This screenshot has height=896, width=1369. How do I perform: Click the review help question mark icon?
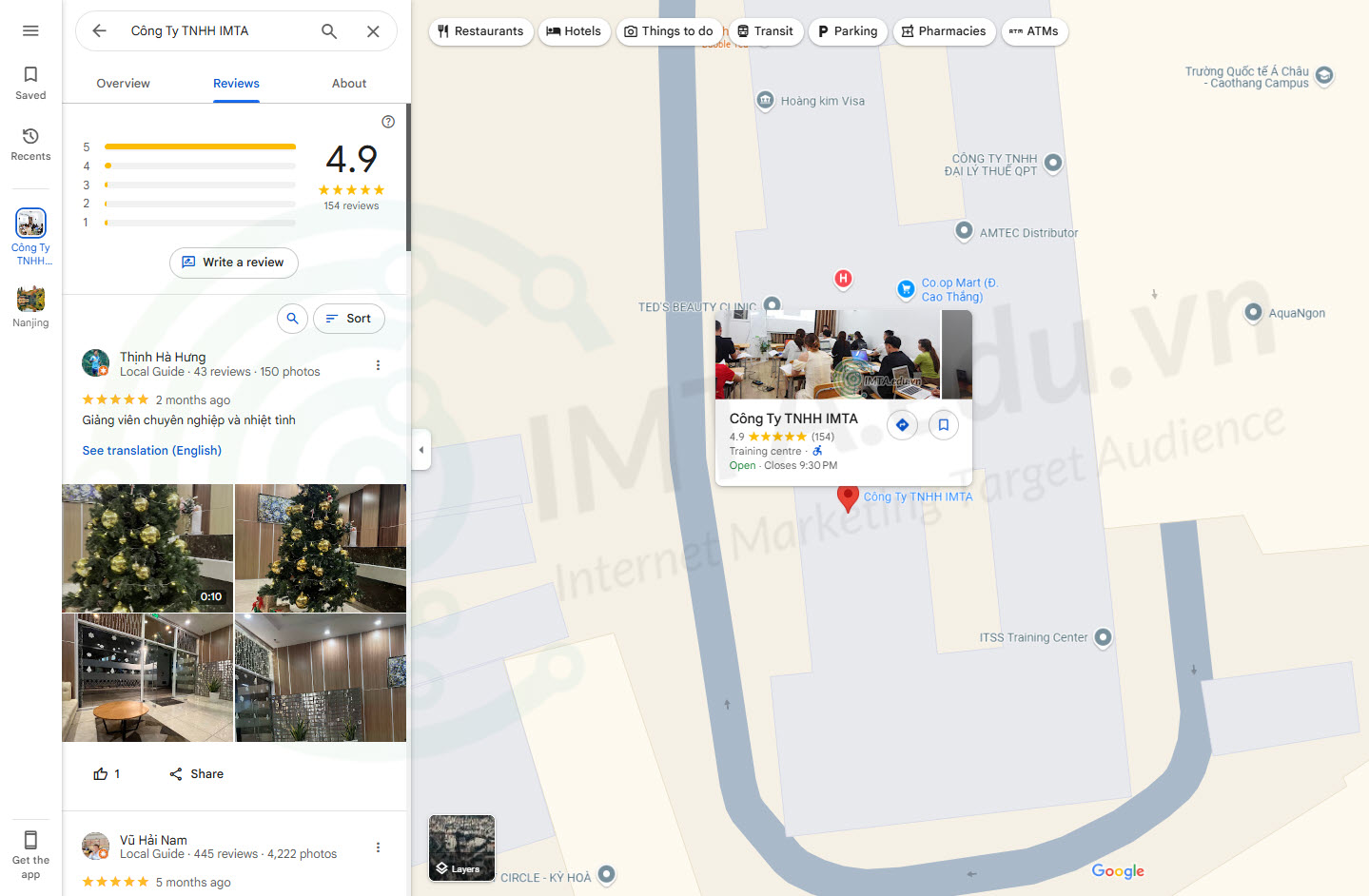pyautogui.click(x=388, y=122)
